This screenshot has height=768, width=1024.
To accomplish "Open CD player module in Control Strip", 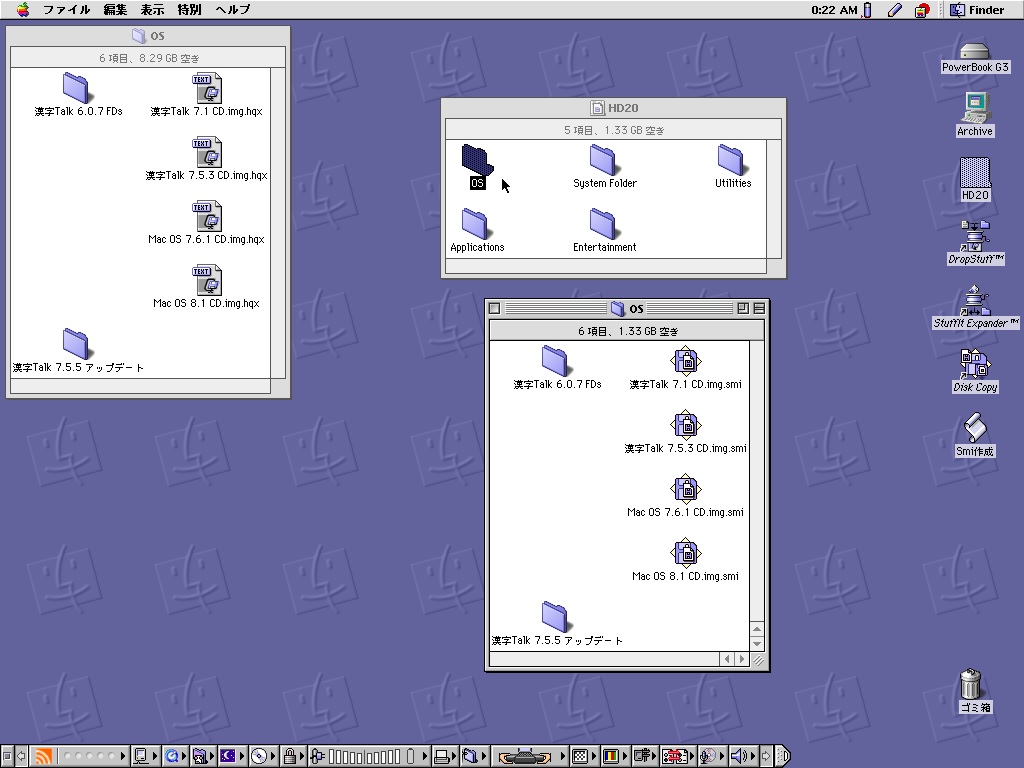I will 263,756.
